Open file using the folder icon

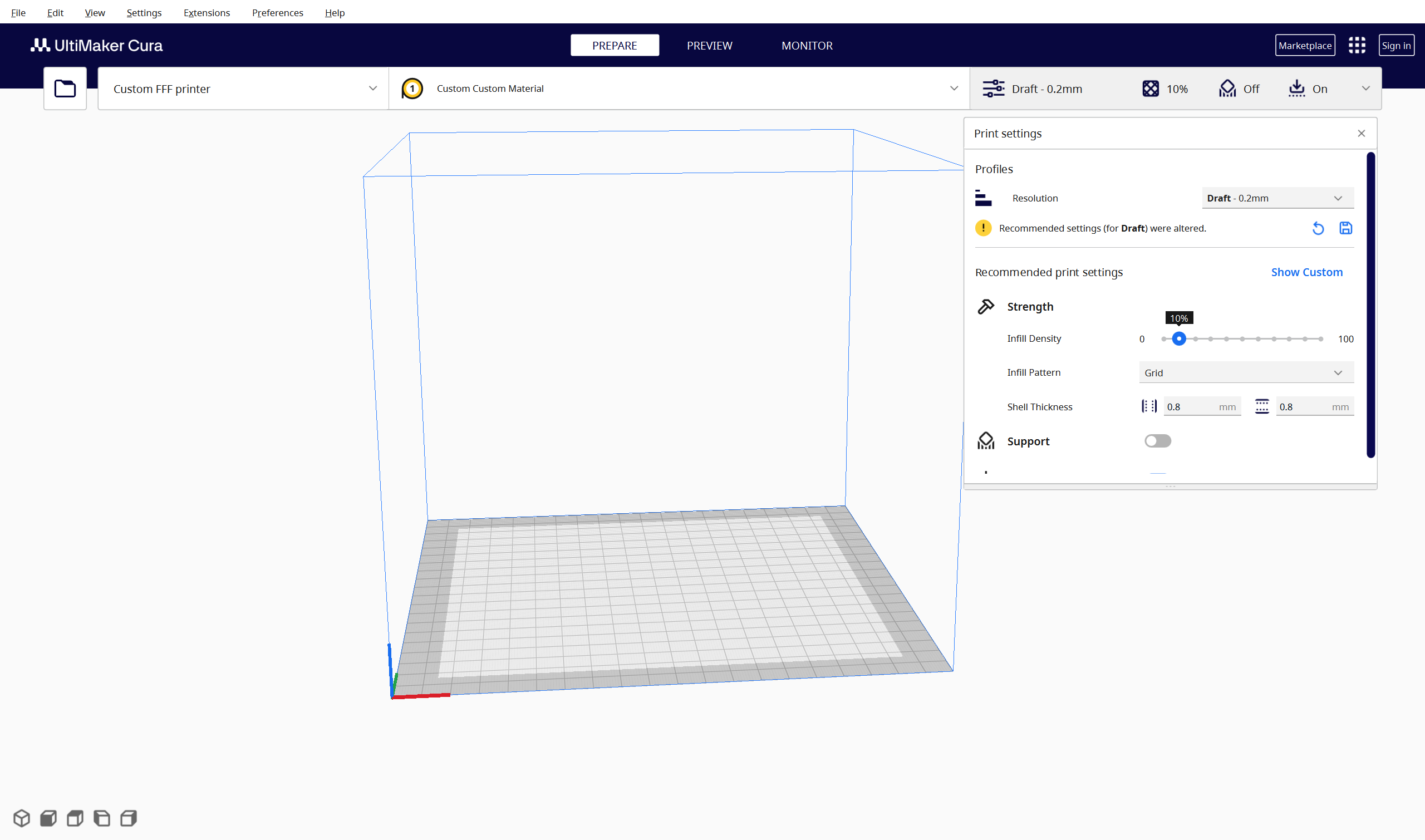click(65, 89)
